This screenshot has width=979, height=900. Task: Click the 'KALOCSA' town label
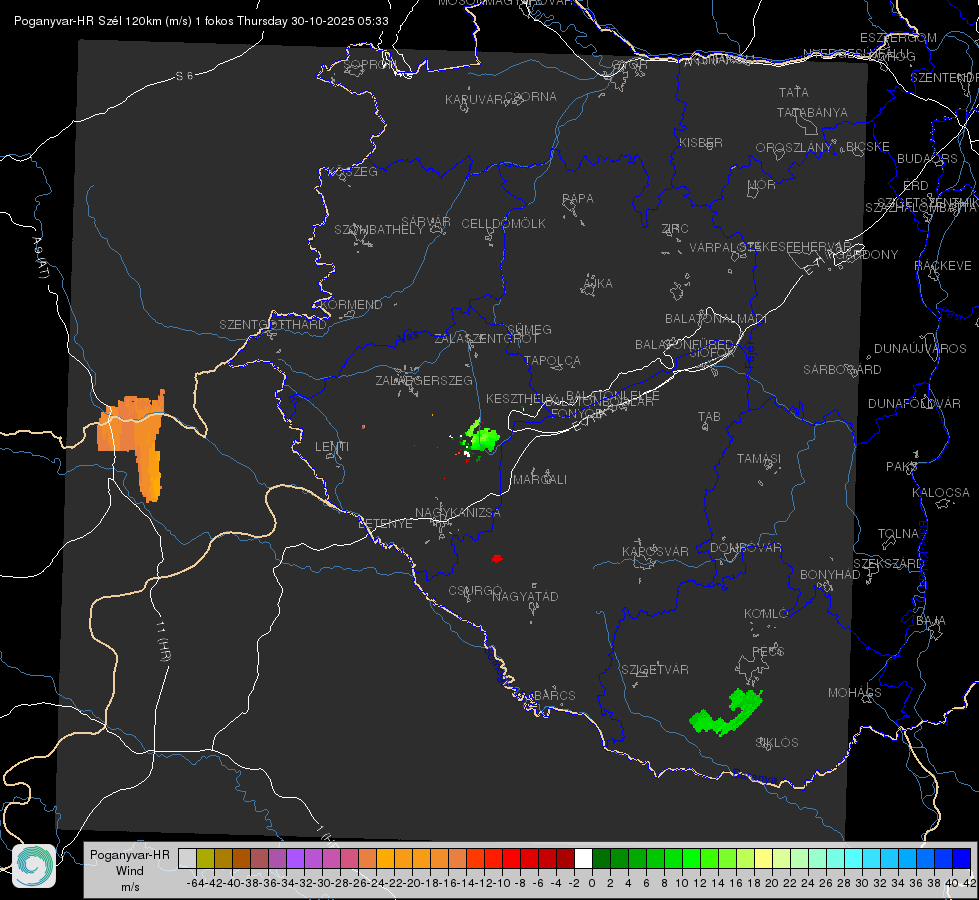[x=941, y=493]
